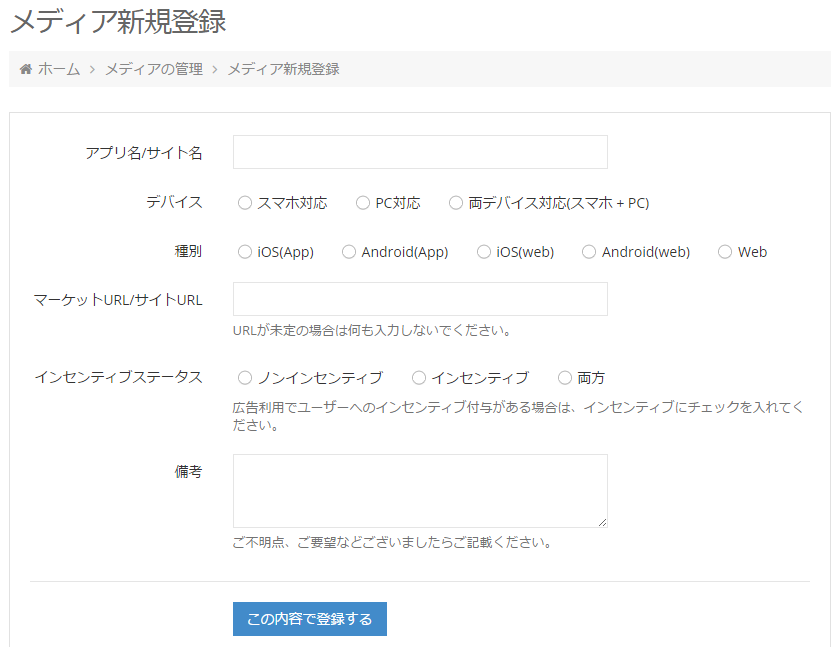Select ノンインセンティブ incentive status
The width and height of the screenshot is (840, 647).
(x=245, y=378)
